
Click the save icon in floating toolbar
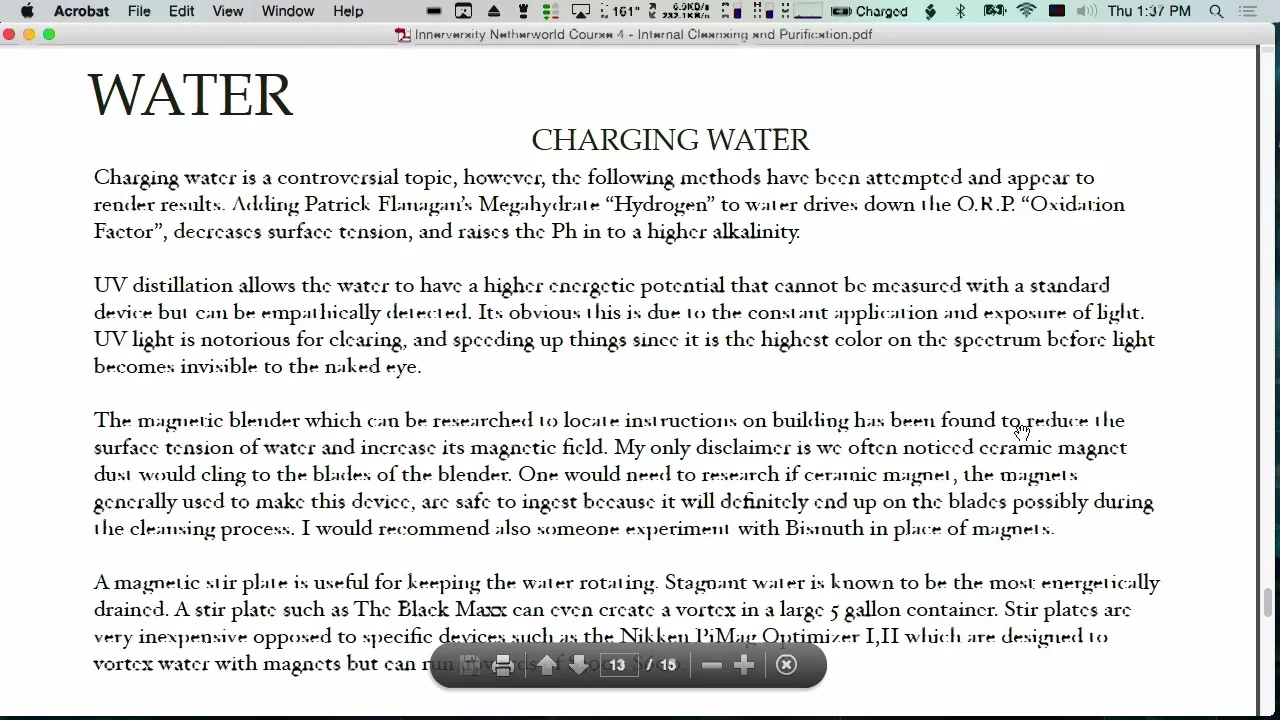[469, 666]
